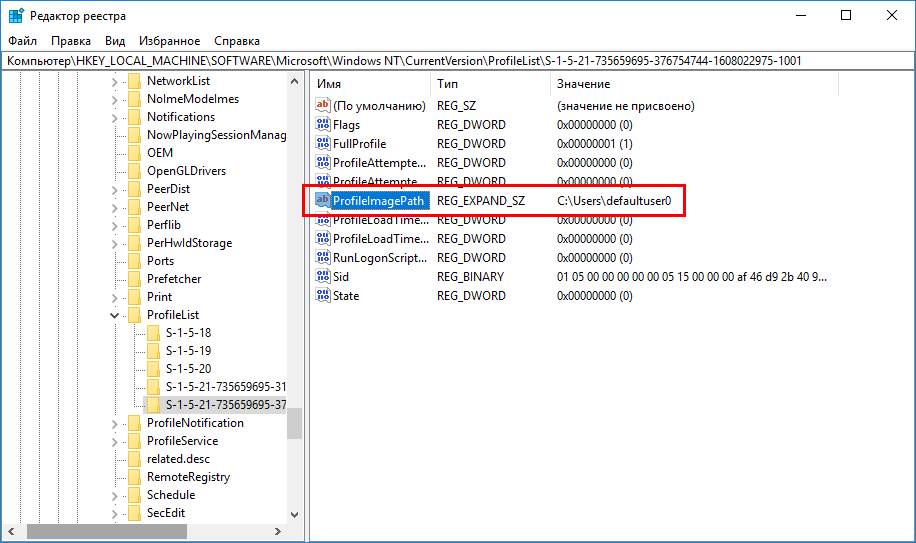Click the Sid binary value icon
The width and height of the screenshot is (916, 543).
[323, 277]
